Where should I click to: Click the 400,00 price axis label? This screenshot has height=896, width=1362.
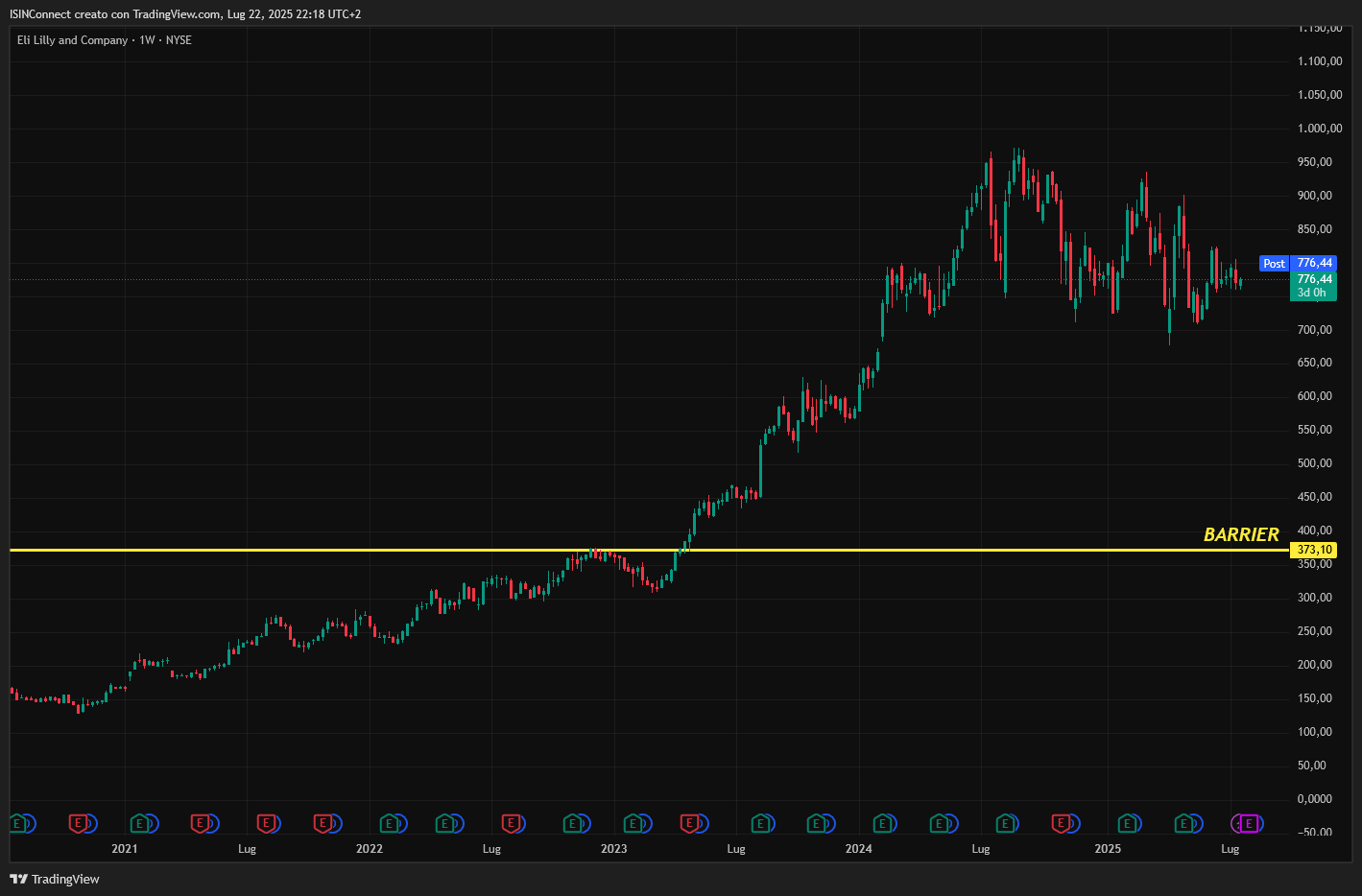click(x=1315, y=531)
